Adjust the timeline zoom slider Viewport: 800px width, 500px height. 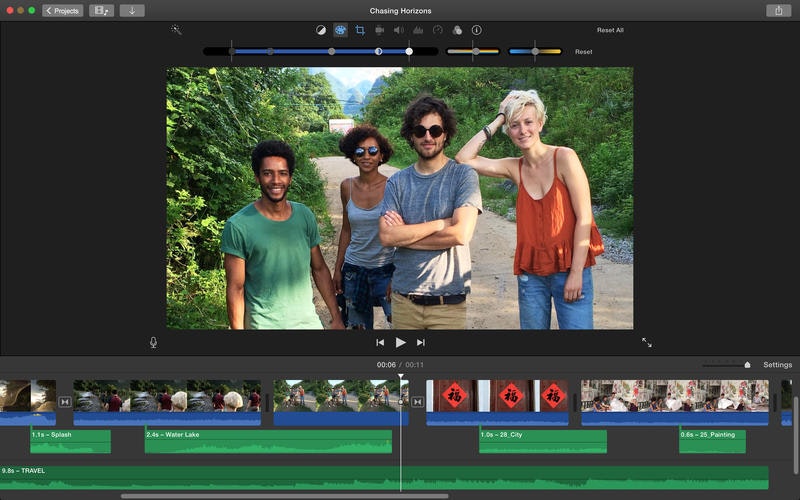click(746, 365)
